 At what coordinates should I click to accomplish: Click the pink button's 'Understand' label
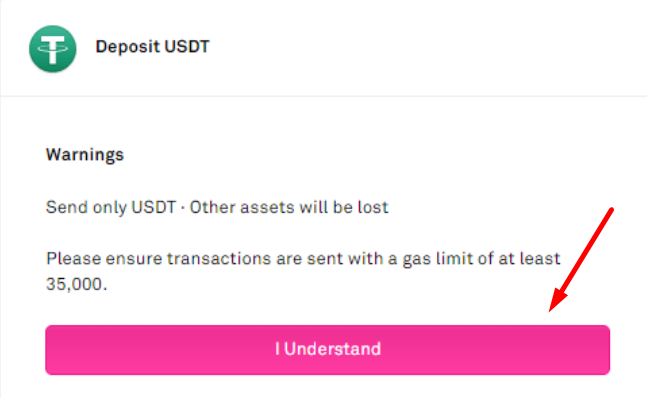click(333, 349)
